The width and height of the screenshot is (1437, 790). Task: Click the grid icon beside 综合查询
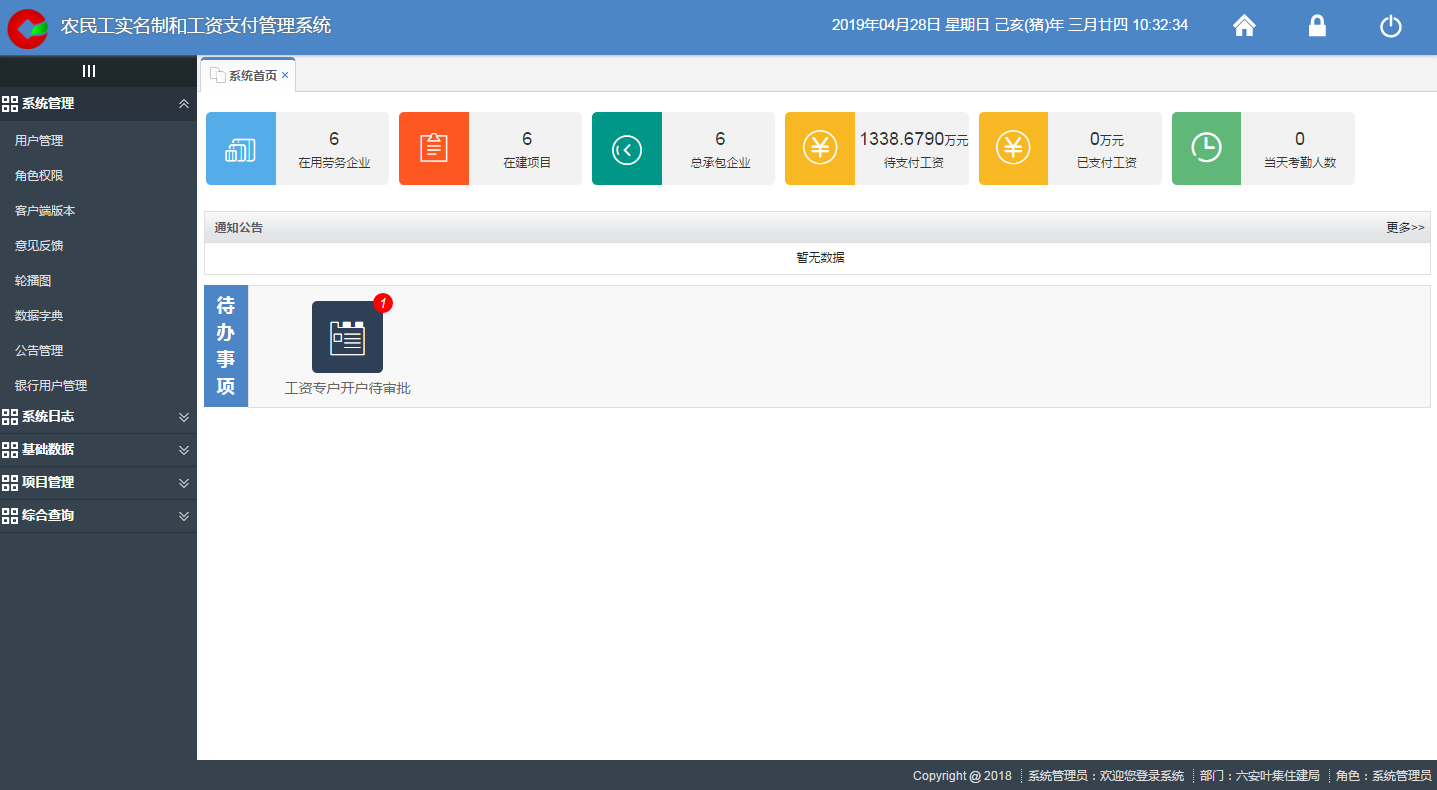(x=10, y=516)
